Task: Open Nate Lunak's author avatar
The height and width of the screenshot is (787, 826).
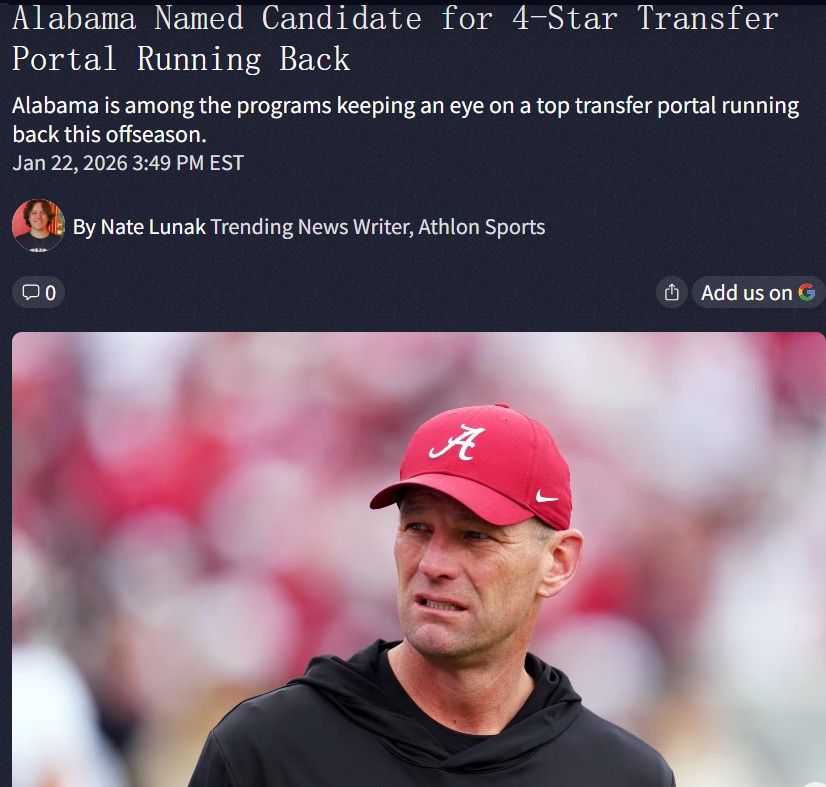Action: [x=38, y=225]
